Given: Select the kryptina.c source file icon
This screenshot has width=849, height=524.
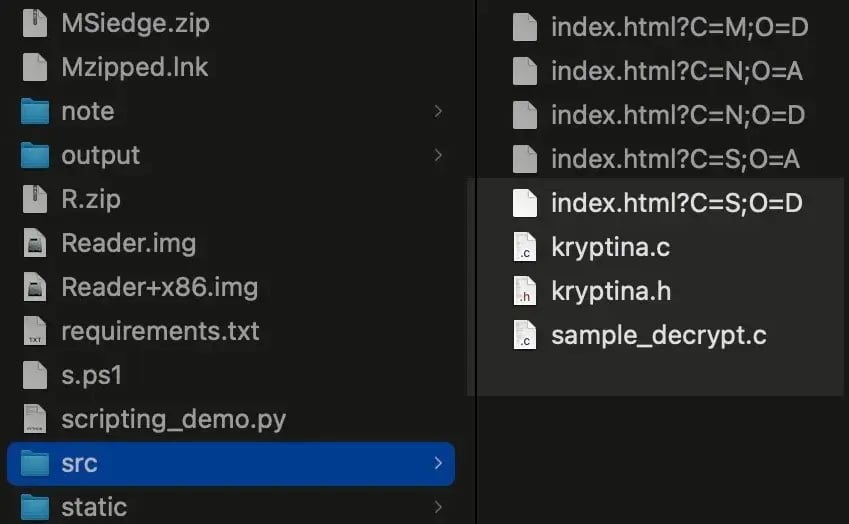Looking at the screenshot, I should (525, 247).
